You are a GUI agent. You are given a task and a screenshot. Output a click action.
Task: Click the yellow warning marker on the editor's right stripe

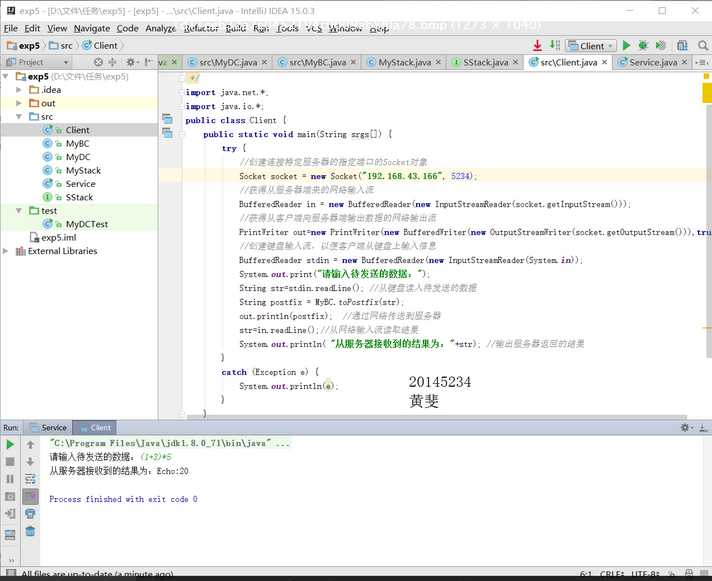(707, 93)
